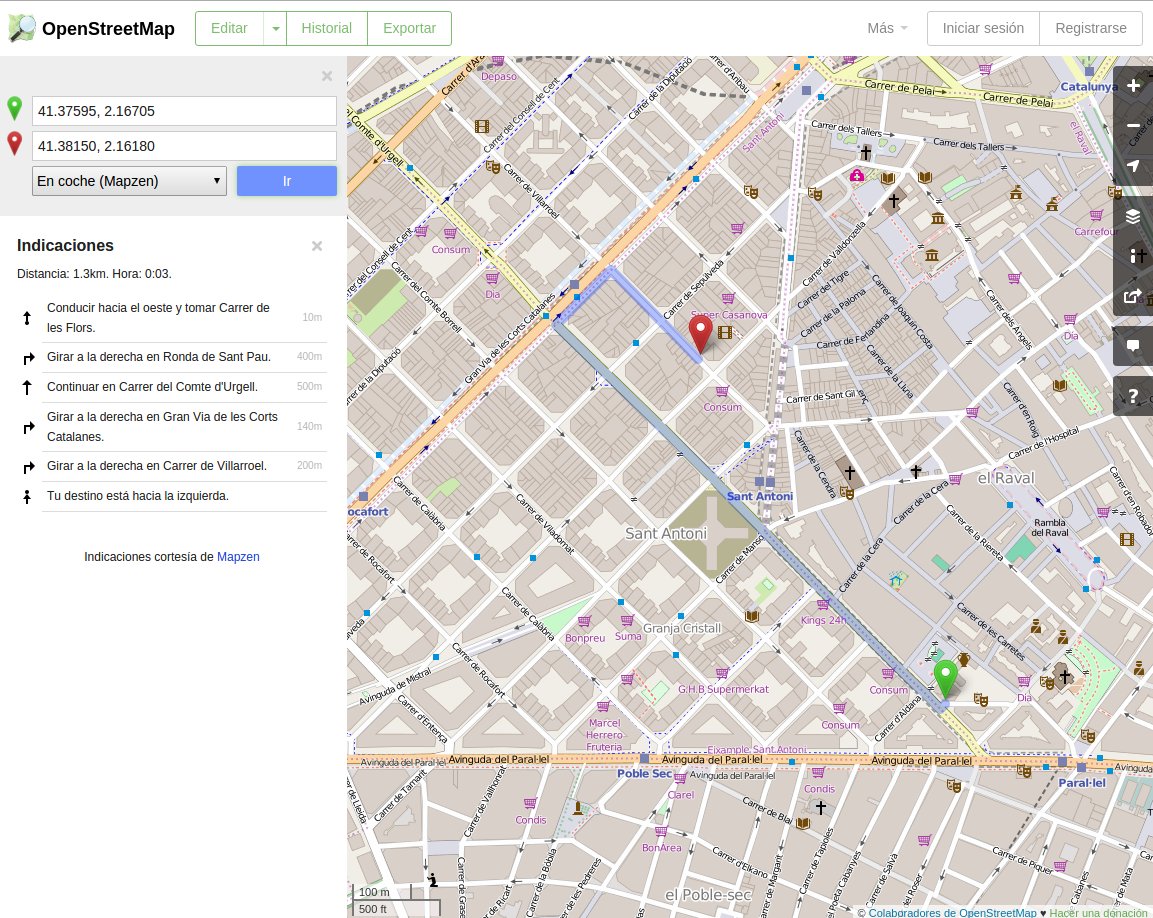
Task: Click the destination pedestrian icon in the last step
Action: [x=27, y=497]
